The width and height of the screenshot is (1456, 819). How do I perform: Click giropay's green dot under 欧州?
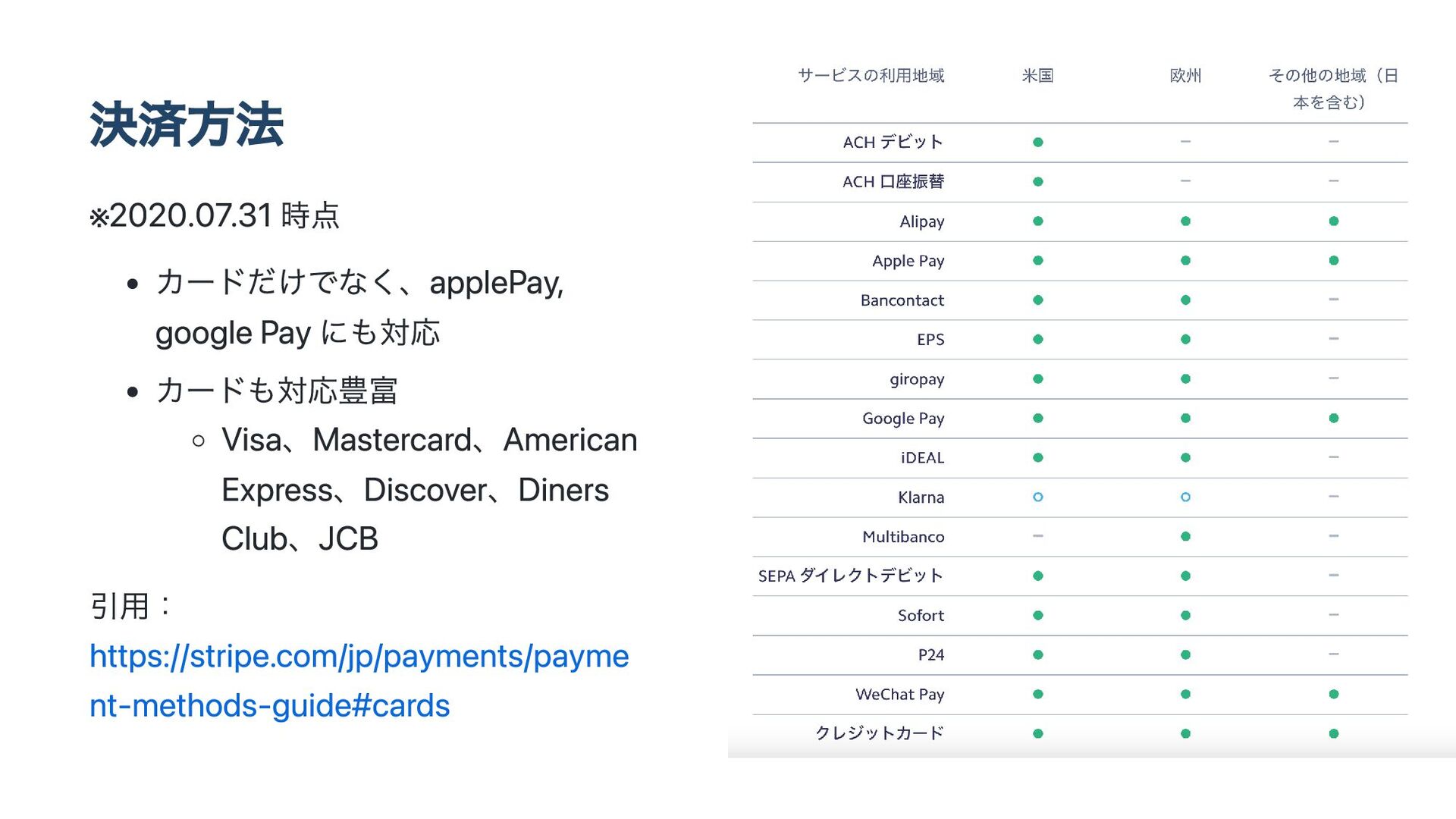coord(1186,379)
